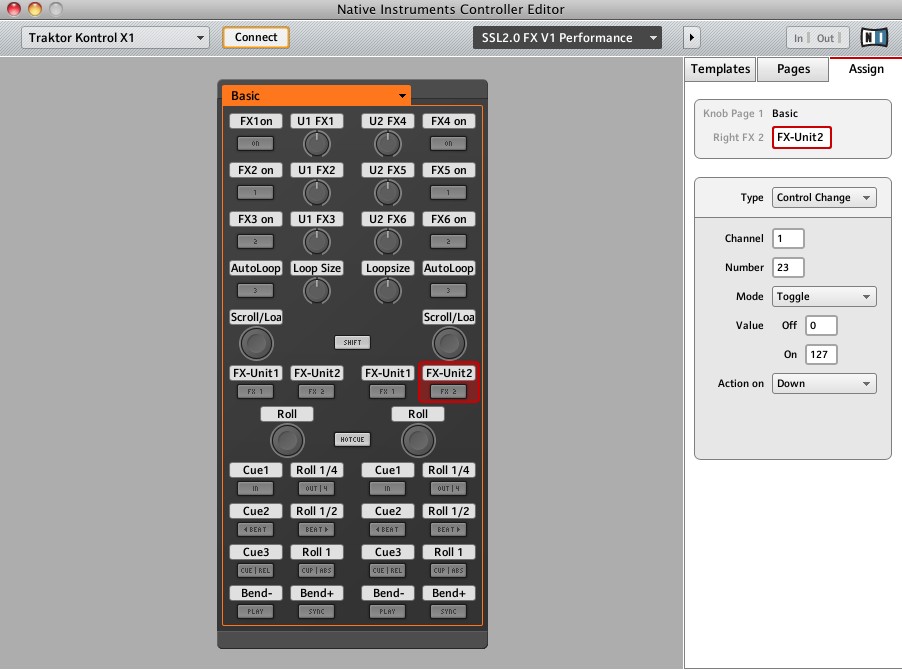Select the Loop Size encoder knob
Screen dimensions: 902x670
[x=316, y=291]
